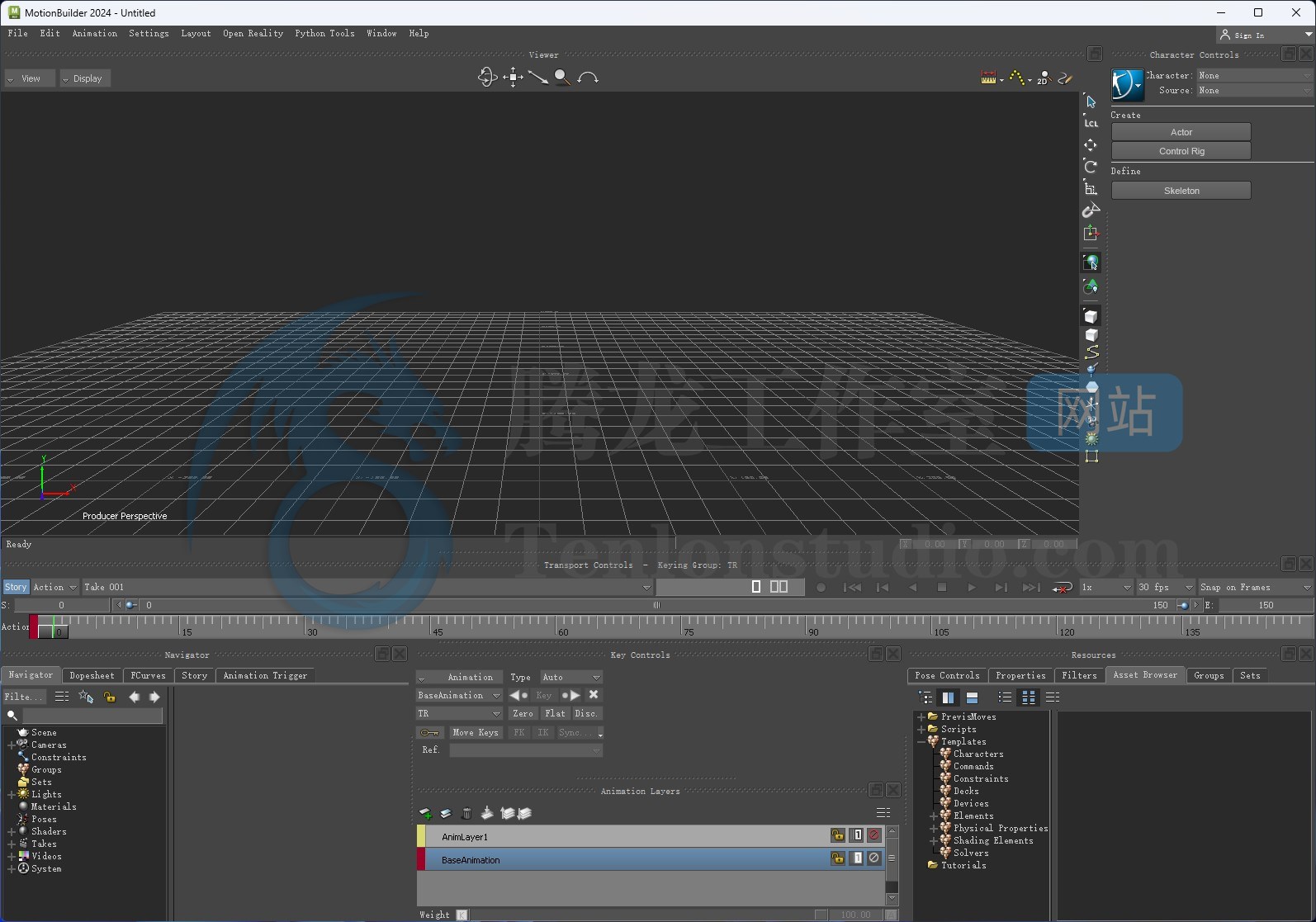
Task: Open the 1x playback speed dropdown
Action: [1106, 587]
